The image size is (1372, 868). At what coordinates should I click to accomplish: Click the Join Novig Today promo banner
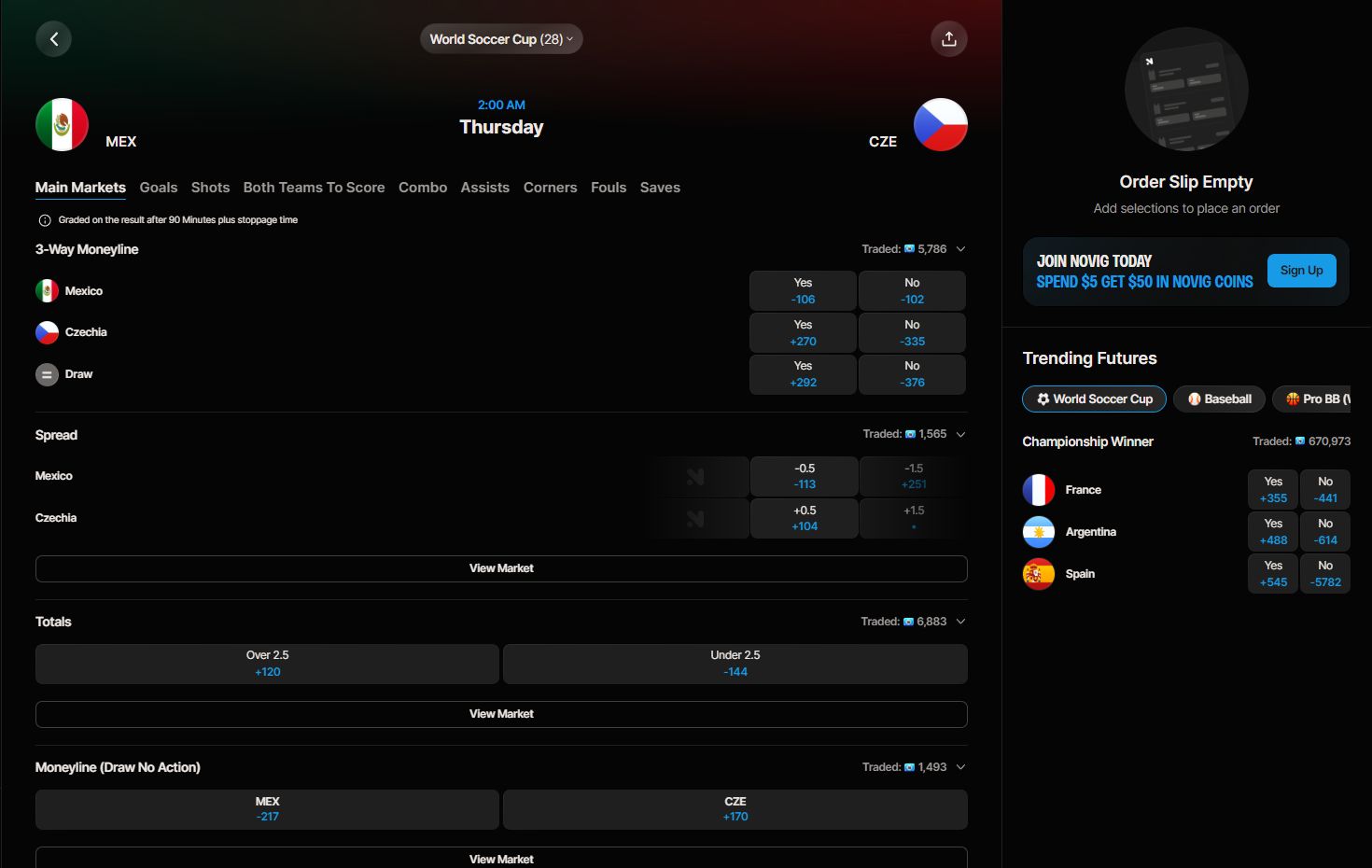tap(1186, 272)
